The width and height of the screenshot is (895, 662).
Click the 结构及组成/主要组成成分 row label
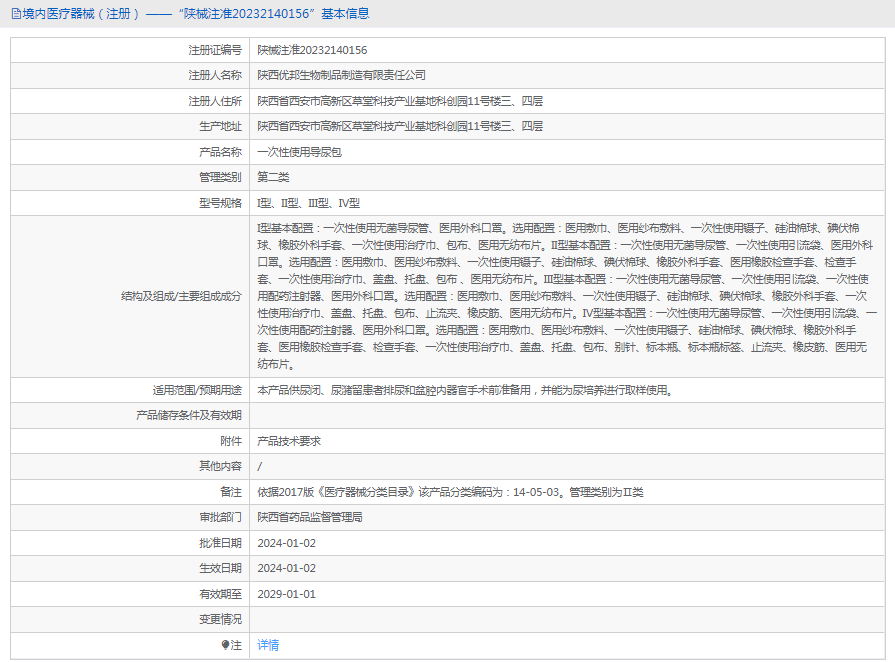click(x=182, y=296)
